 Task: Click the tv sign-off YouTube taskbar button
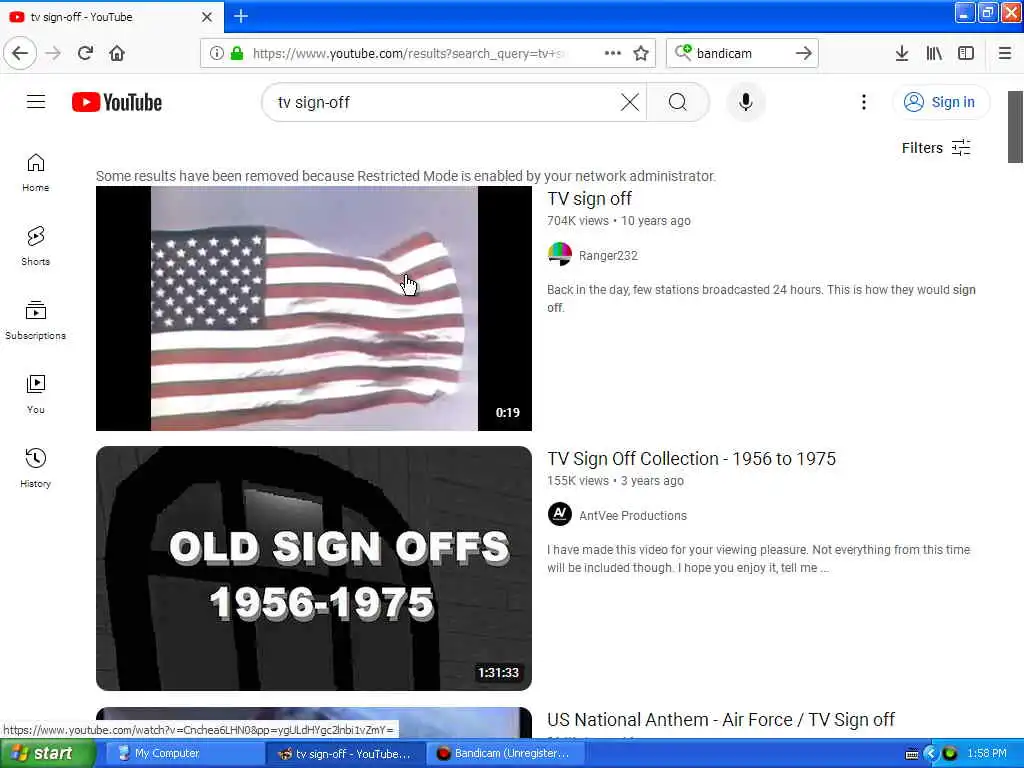(x=345, y=753)
